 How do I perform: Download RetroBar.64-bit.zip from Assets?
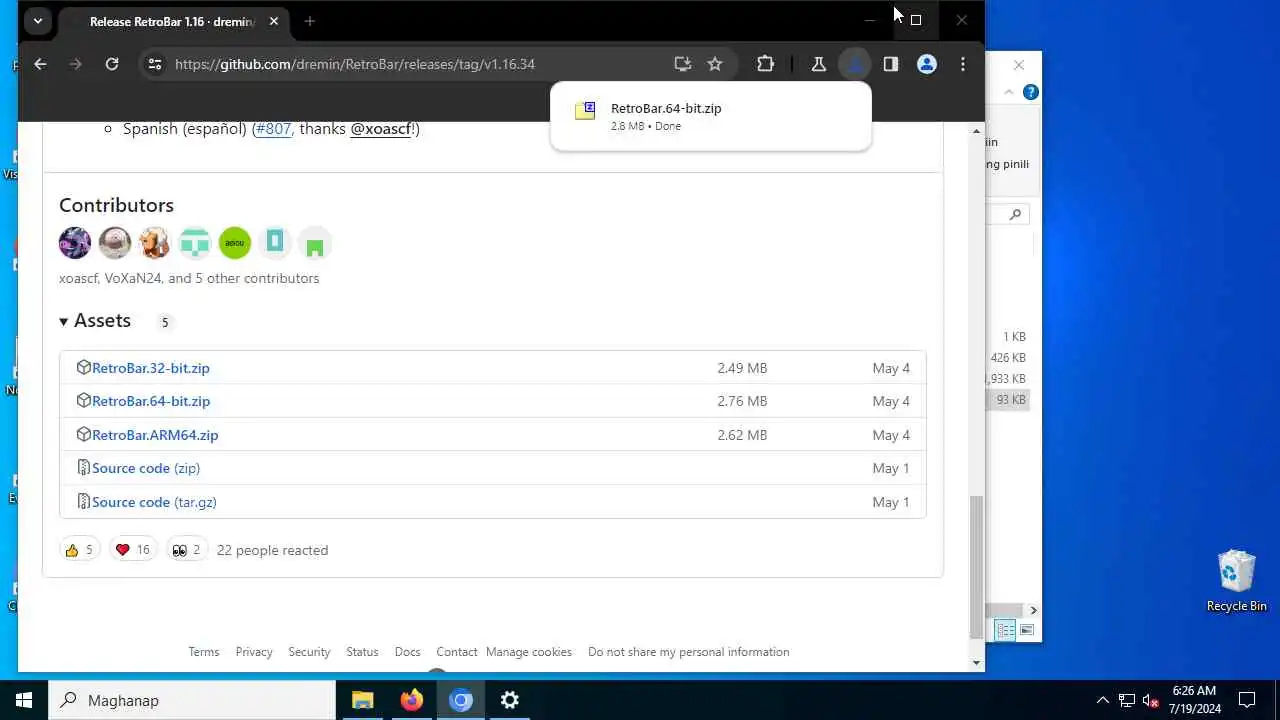(x=151, y=401)
